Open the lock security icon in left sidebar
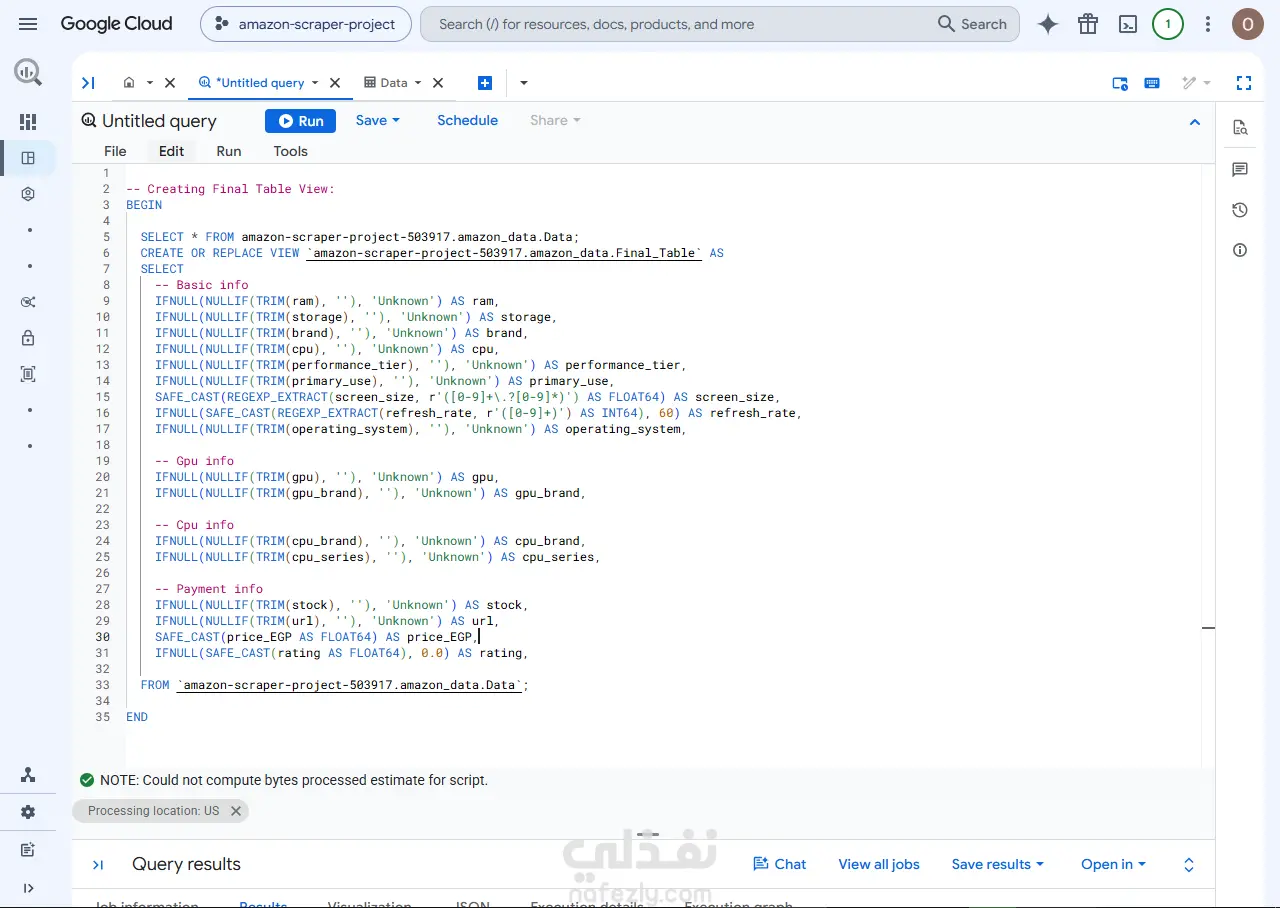1280x908 pixels. coord(28,338)
